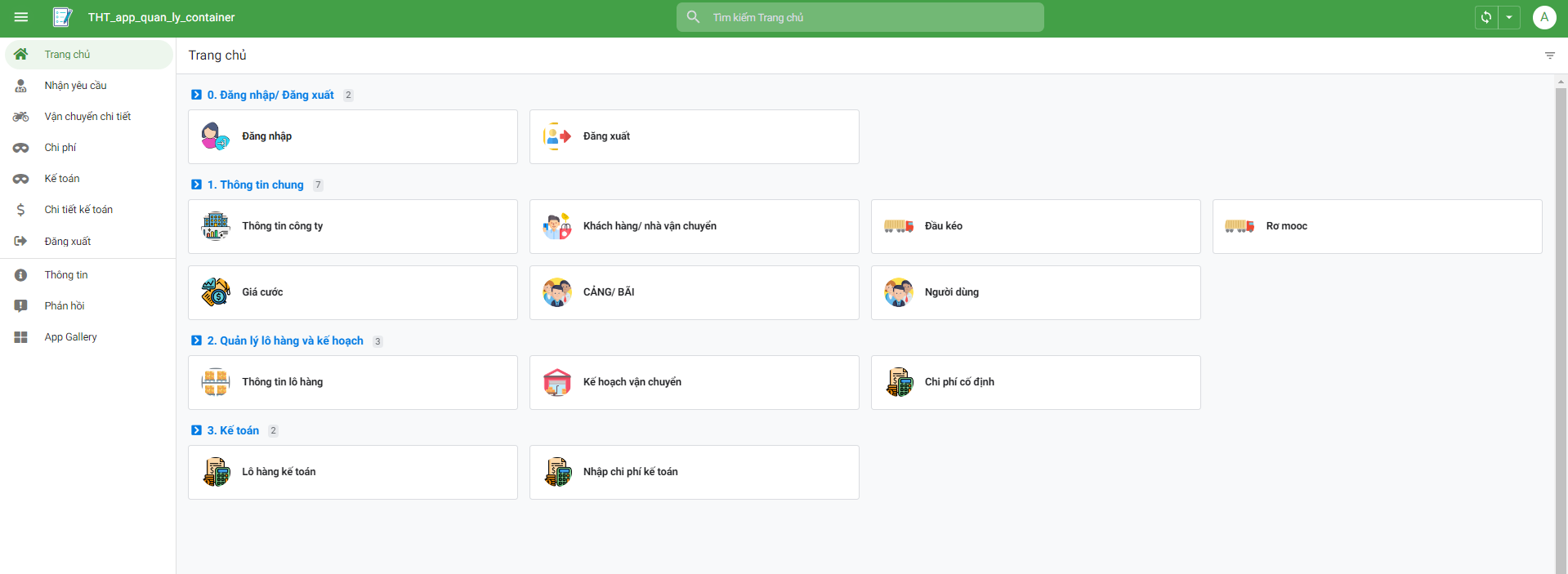Collapse the 3. Kế toán section

click(x=196, y=430)
